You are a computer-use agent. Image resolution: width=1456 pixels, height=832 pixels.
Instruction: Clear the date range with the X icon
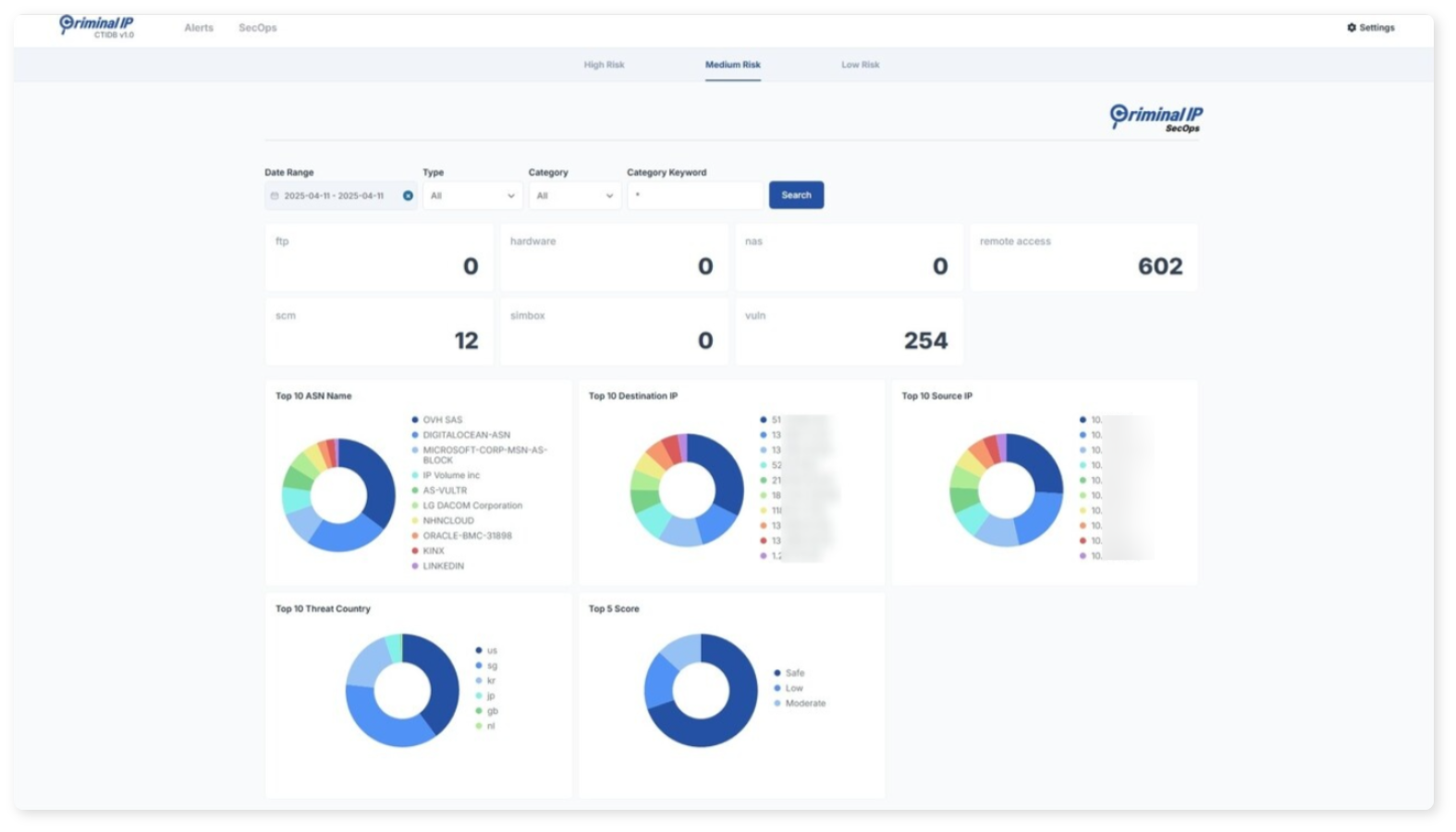tap(408, 196)
